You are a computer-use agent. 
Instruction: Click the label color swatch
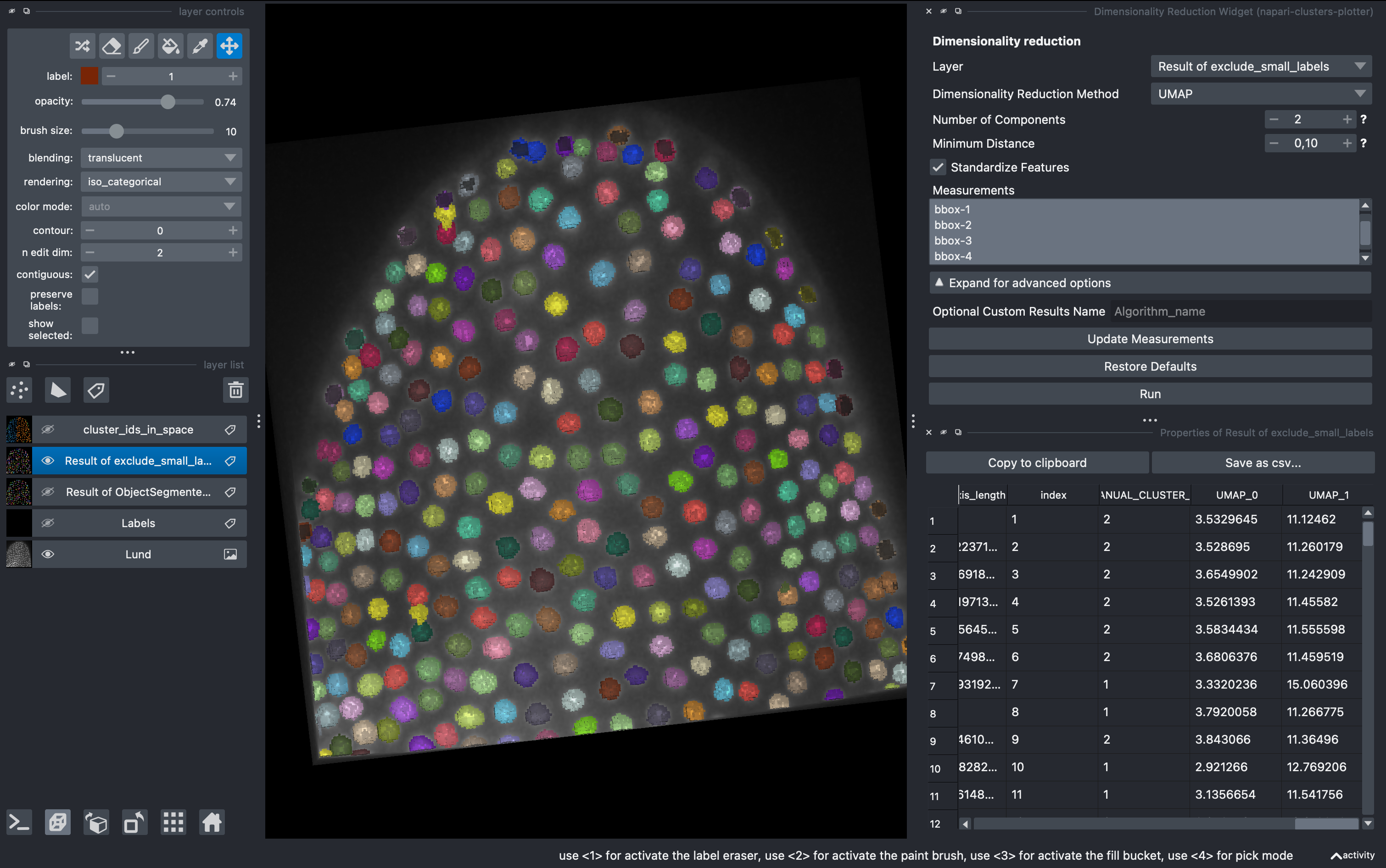coord(89,76)
